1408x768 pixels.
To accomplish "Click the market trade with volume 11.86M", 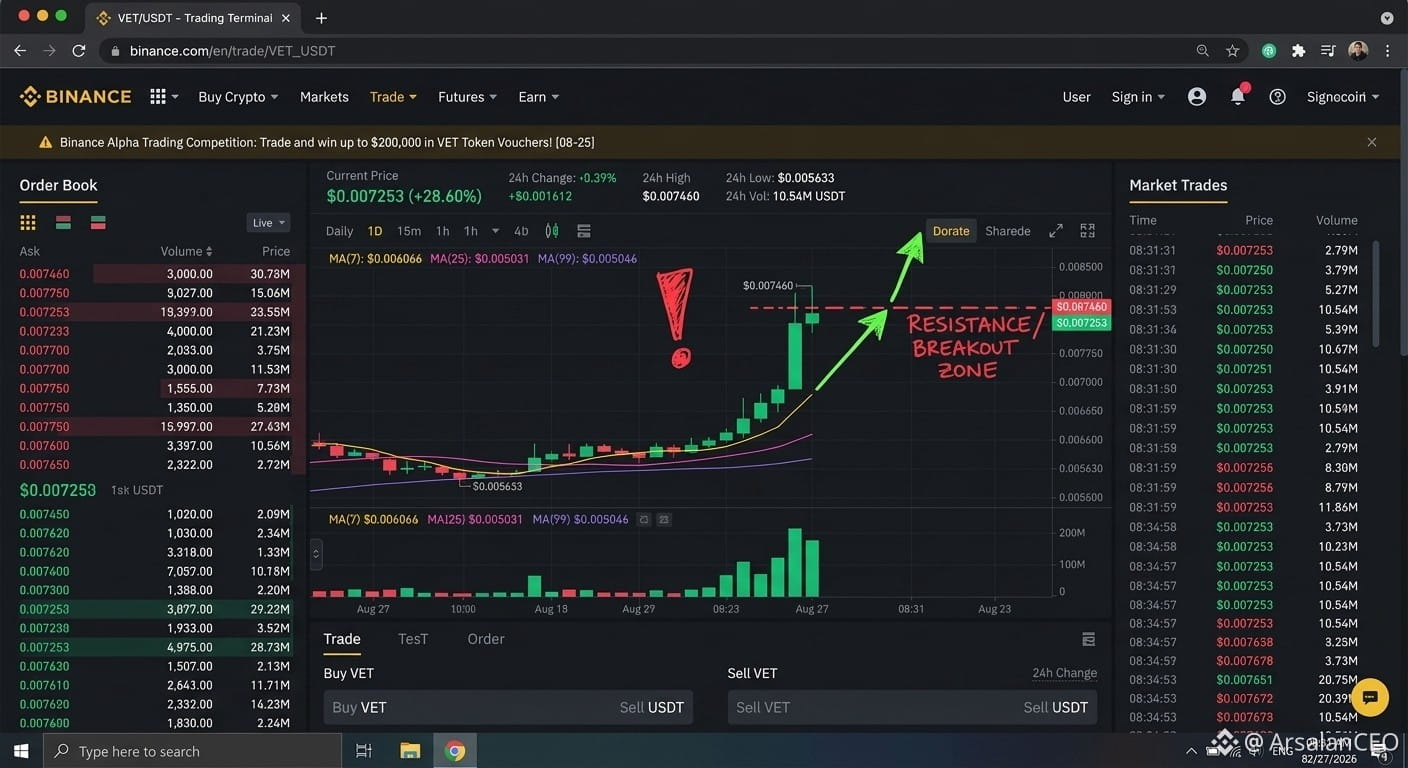I will coord(1243,507).
